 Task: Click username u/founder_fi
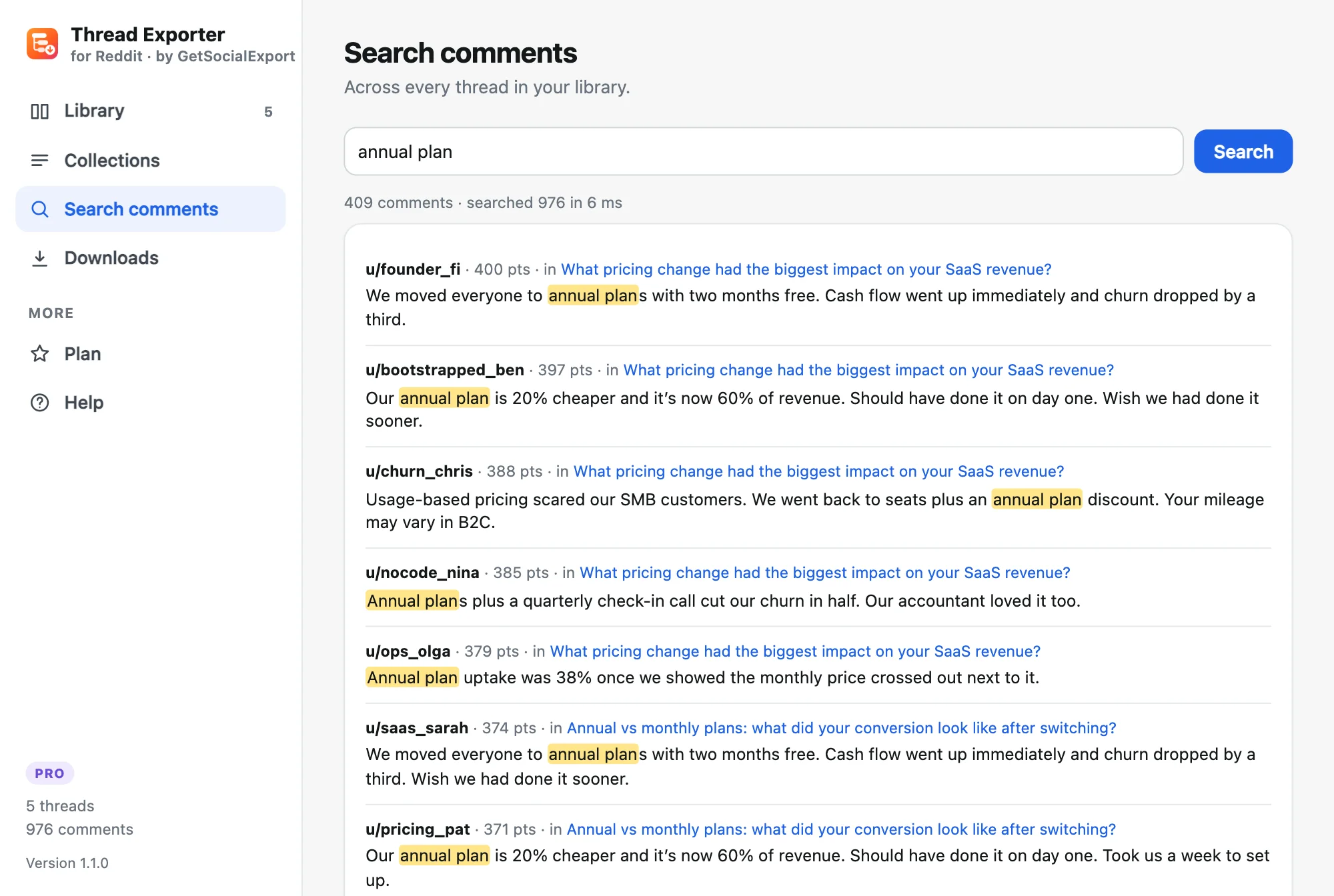(413, 269)
